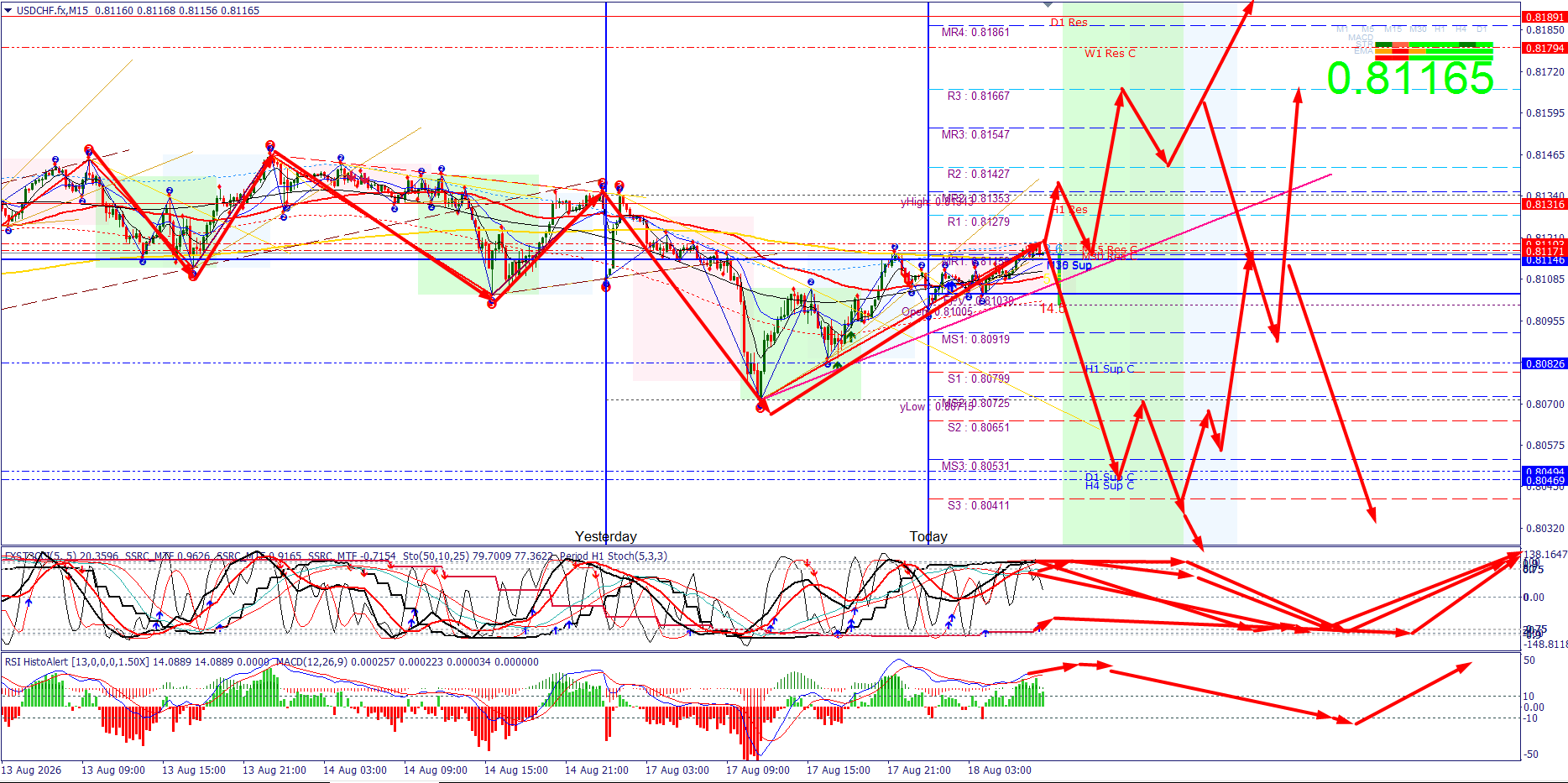Click the red 0.81891 price axis tag
The width and height of the screenshot is (1568, 783).
[x=1544, y=17]
